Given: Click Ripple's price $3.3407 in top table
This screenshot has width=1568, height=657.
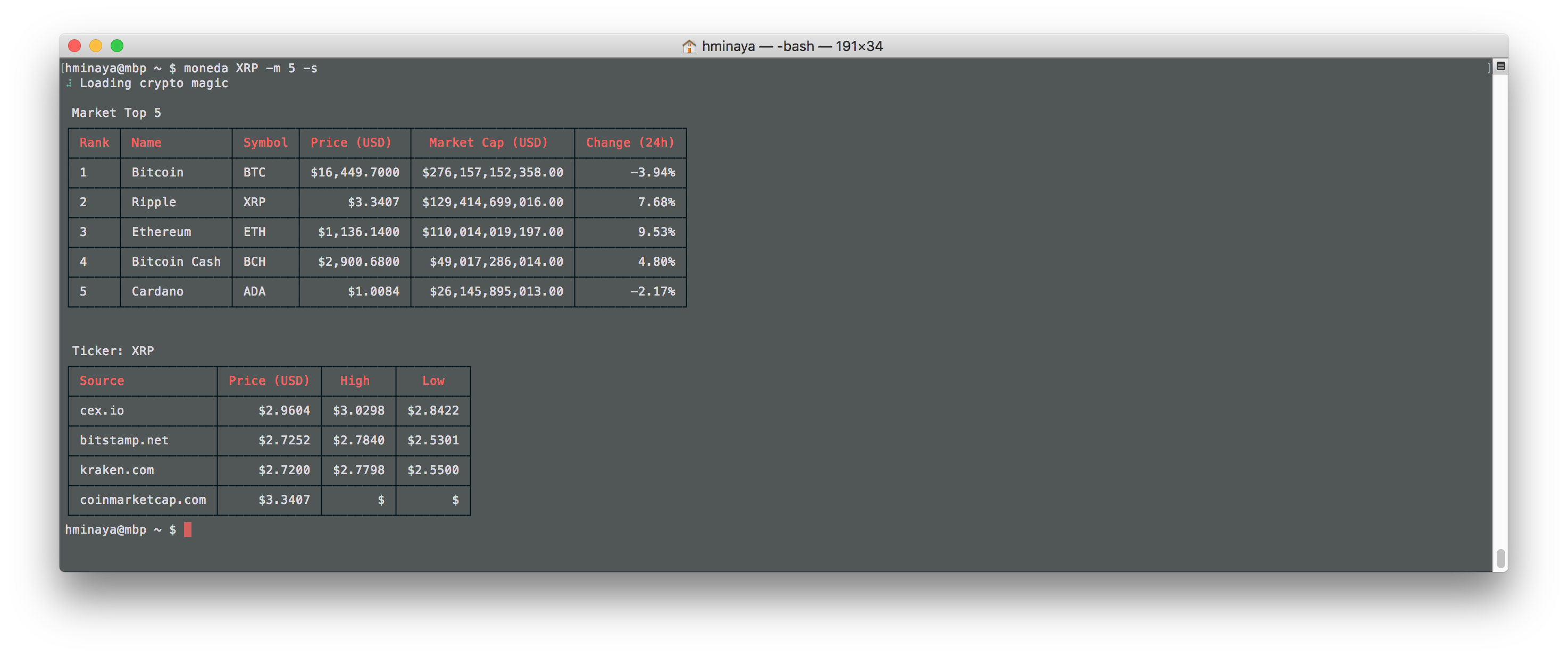Looking at the screenshot, I should pyautogui.click(x=373, y=202).
